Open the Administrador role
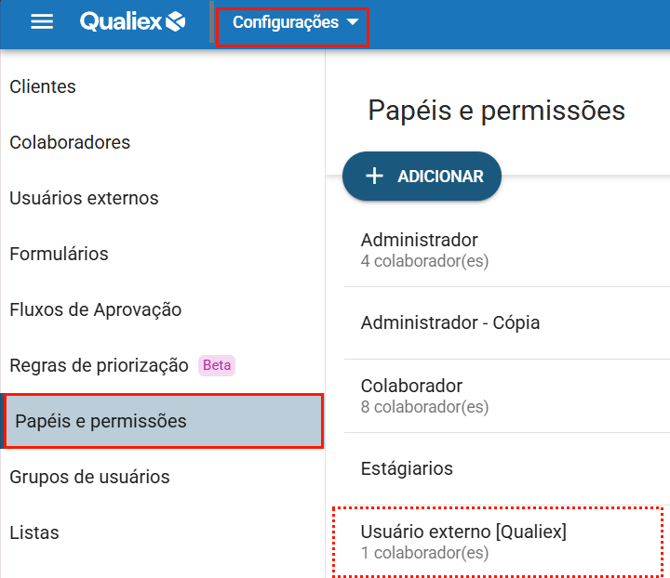This screenshot has height=578, width=670. 420,249
